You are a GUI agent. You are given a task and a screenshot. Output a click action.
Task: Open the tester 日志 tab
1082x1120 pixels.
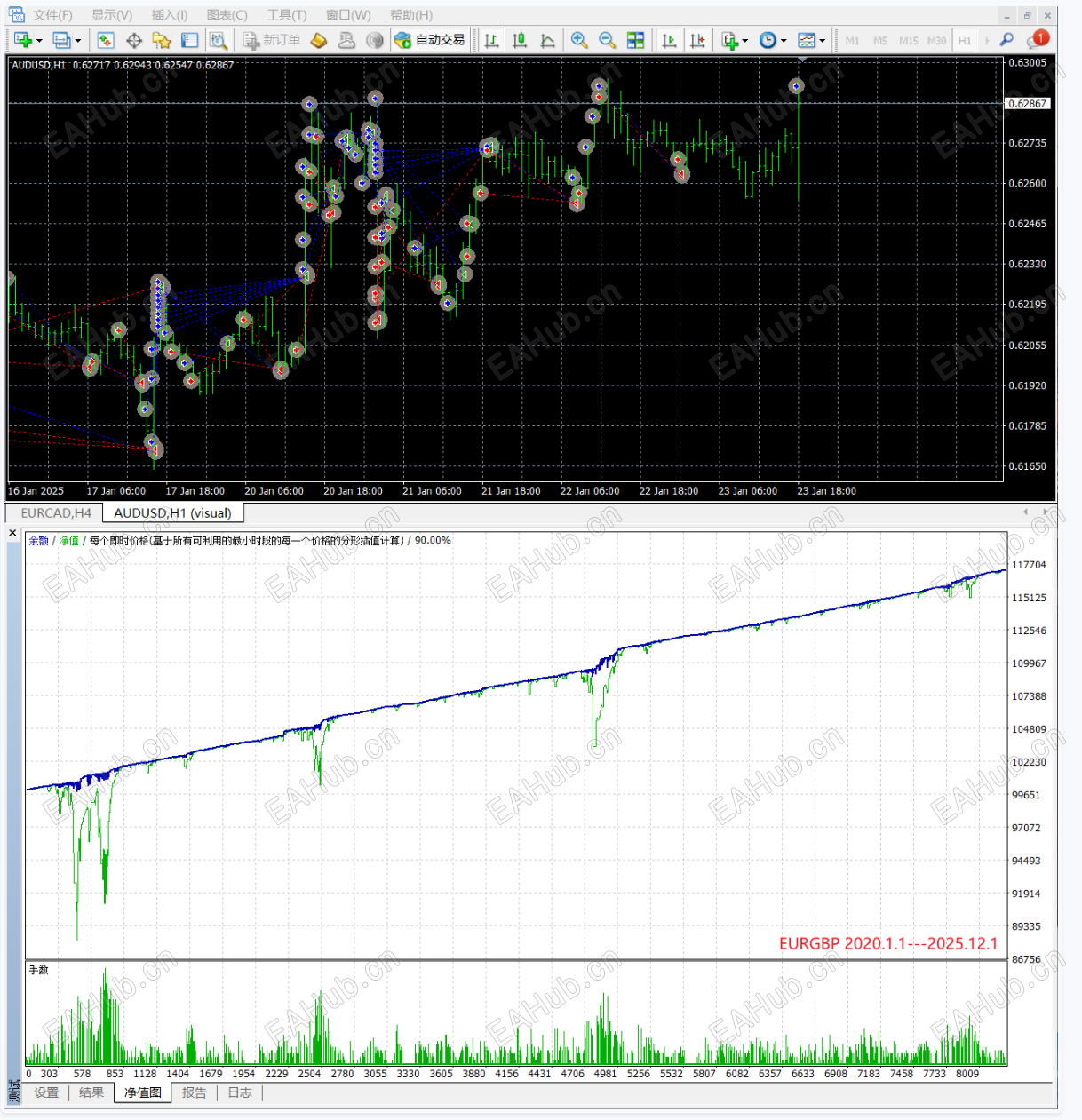point(240,1092)
